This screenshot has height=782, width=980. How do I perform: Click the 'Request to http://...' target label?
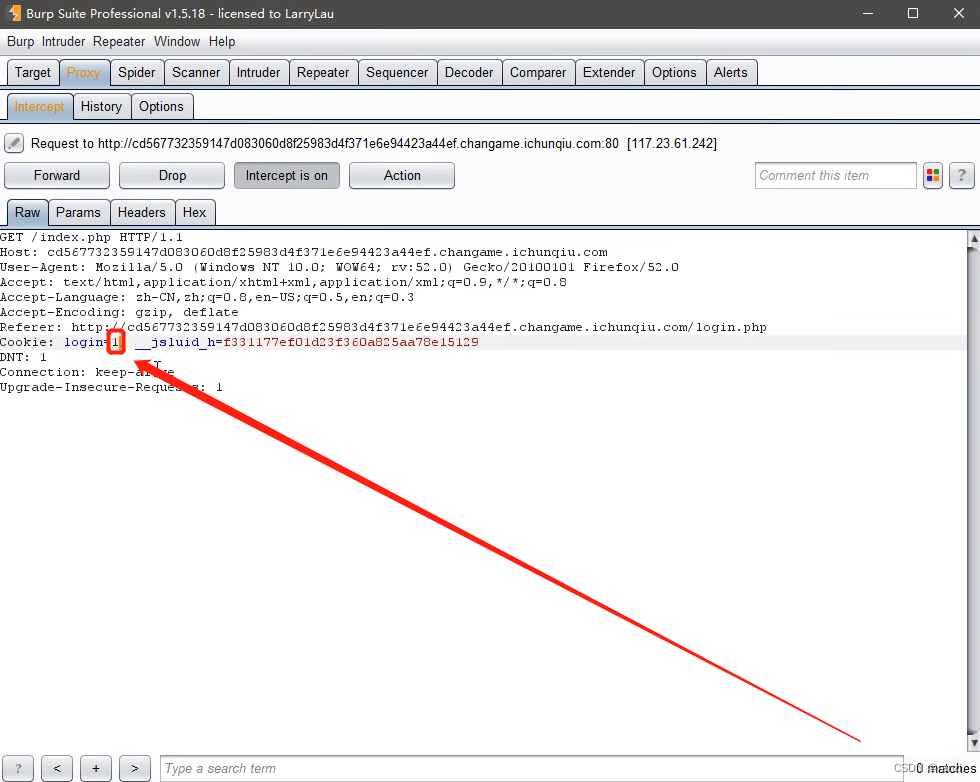coord(374,144)
